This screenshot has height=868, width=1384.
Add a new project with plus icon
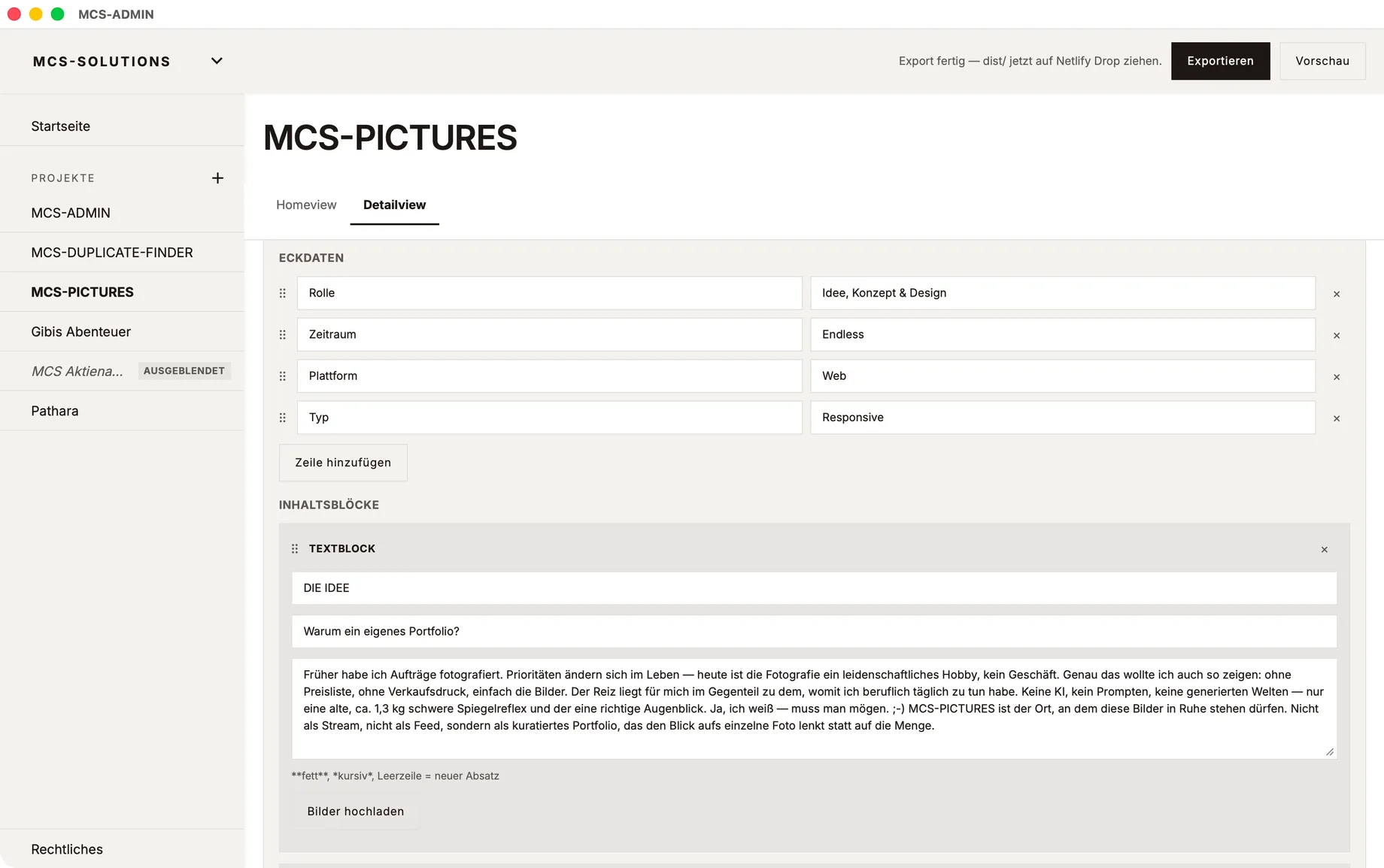(x=217, y=178)
